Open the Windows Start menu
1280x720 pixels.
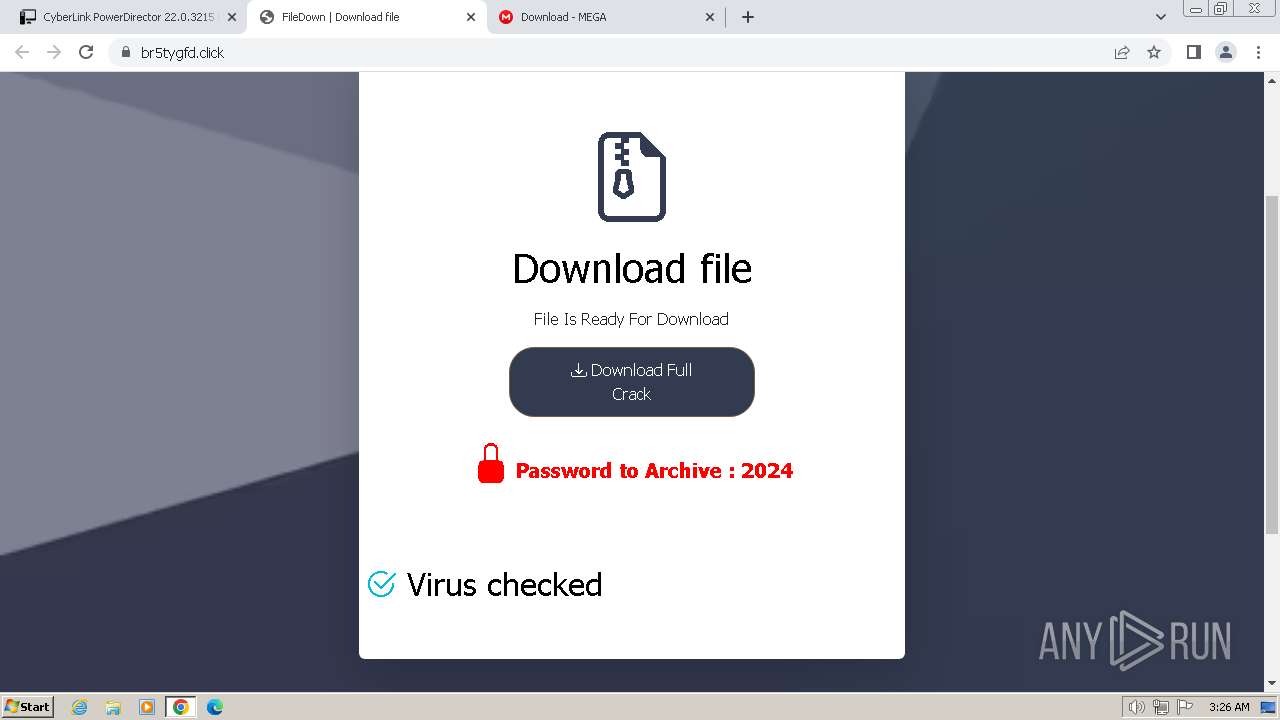tap(27, 706)
